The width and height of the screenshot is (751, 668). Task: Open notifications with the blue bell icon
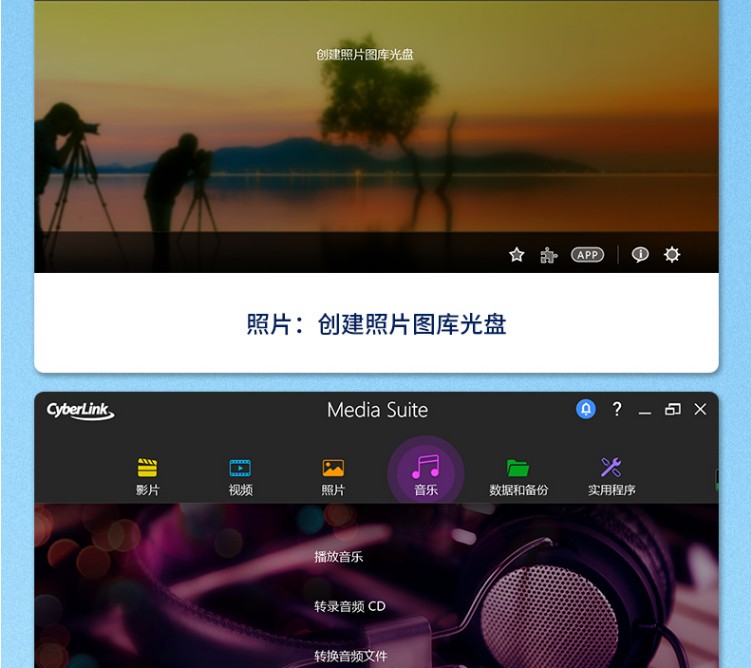tap(585, 409)
